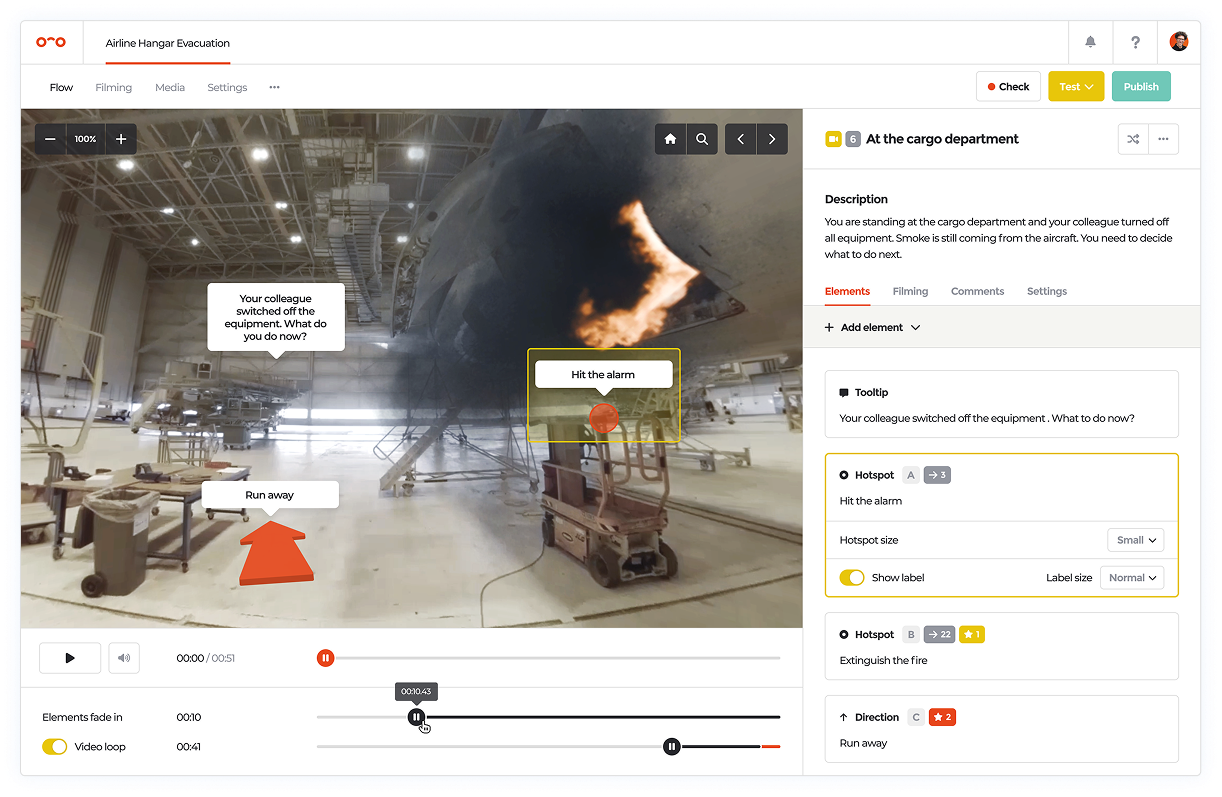Click the scene description text
The image size is (1222, 797).
tap(998, 238)
